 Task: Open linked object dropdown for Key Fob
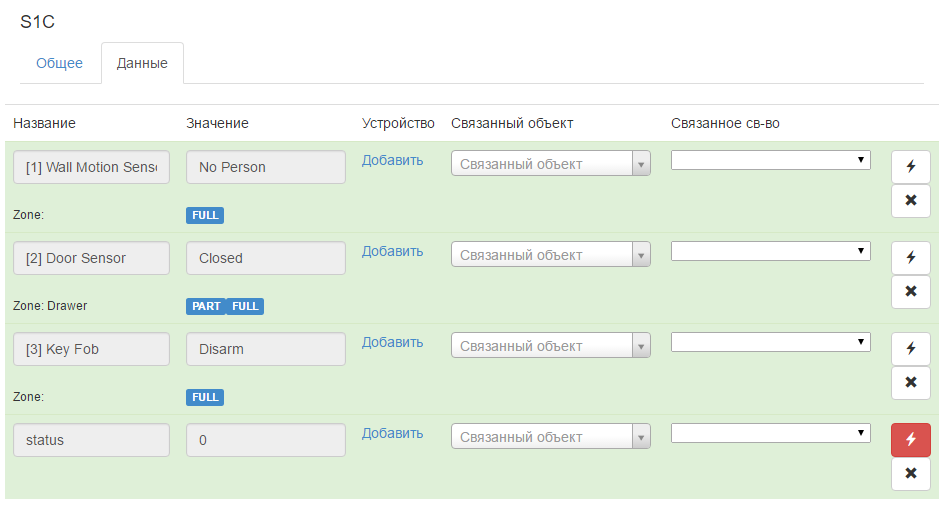[x=551, y=346]
